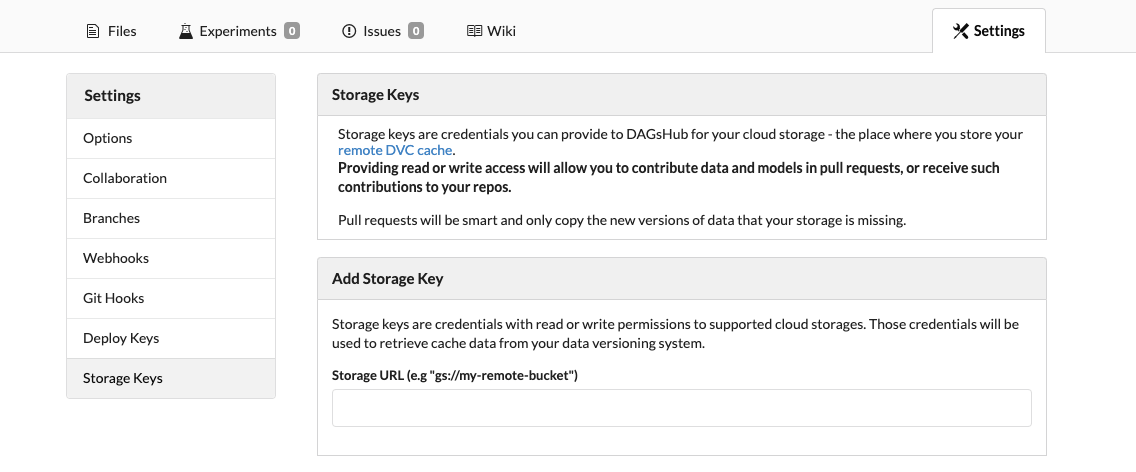The image size is (1136, 472).
Task: Click the Wiki book icon
Action: (474, 31)
